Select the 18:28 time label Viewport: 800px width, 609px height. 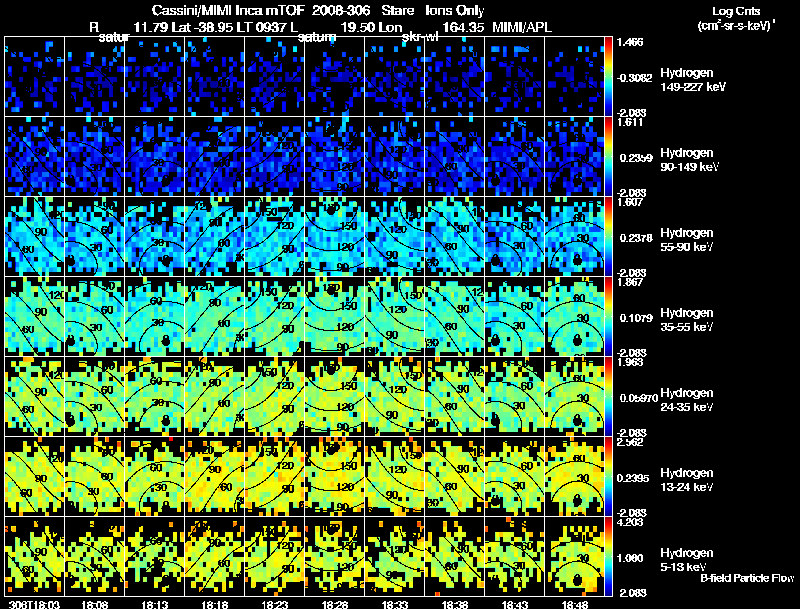(x=334, y=604)
